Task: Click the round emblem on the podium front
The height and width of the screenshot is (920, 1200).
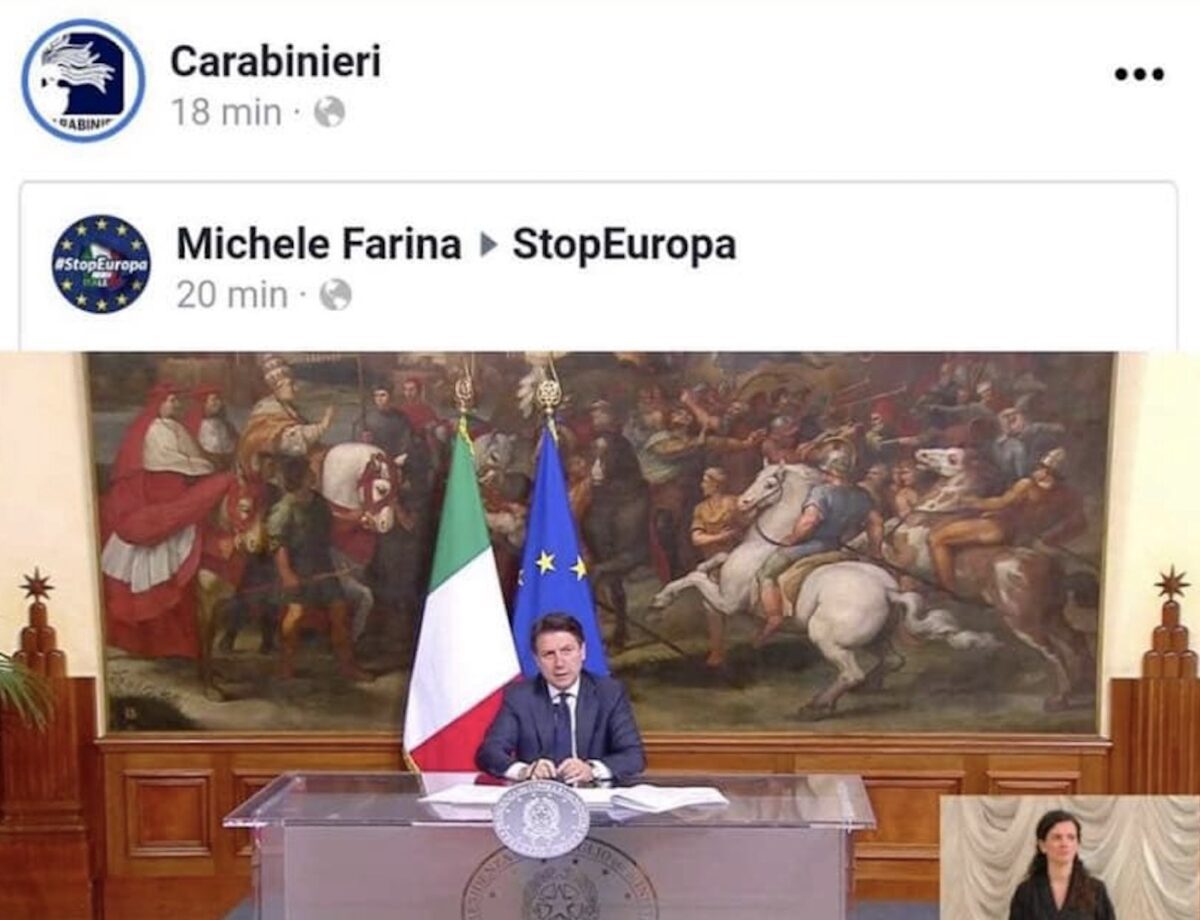Action: coord(540,818)
